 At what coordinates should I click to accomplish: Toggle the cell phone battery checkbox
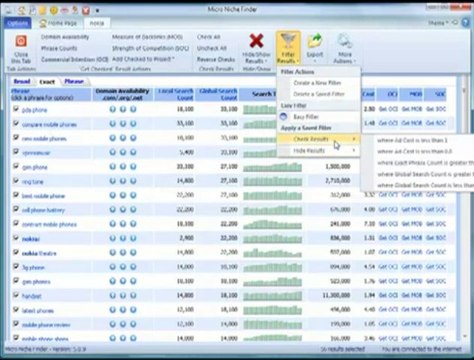[x=16, y=209]
